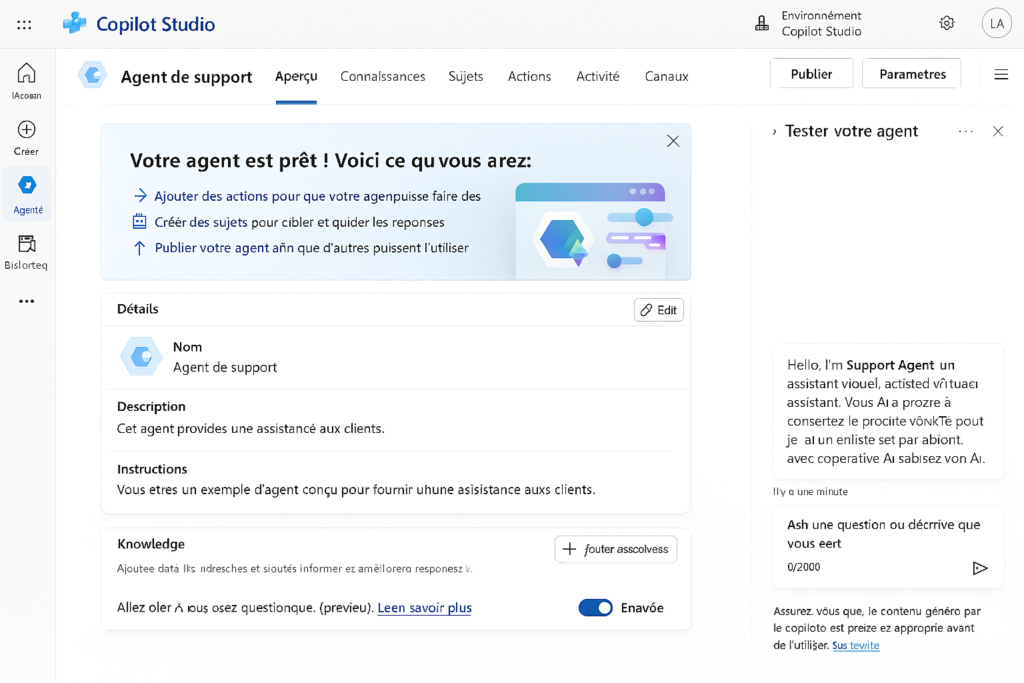Click the LA user avatar
Screen dimensions: 1024x683
click(996, 23)
